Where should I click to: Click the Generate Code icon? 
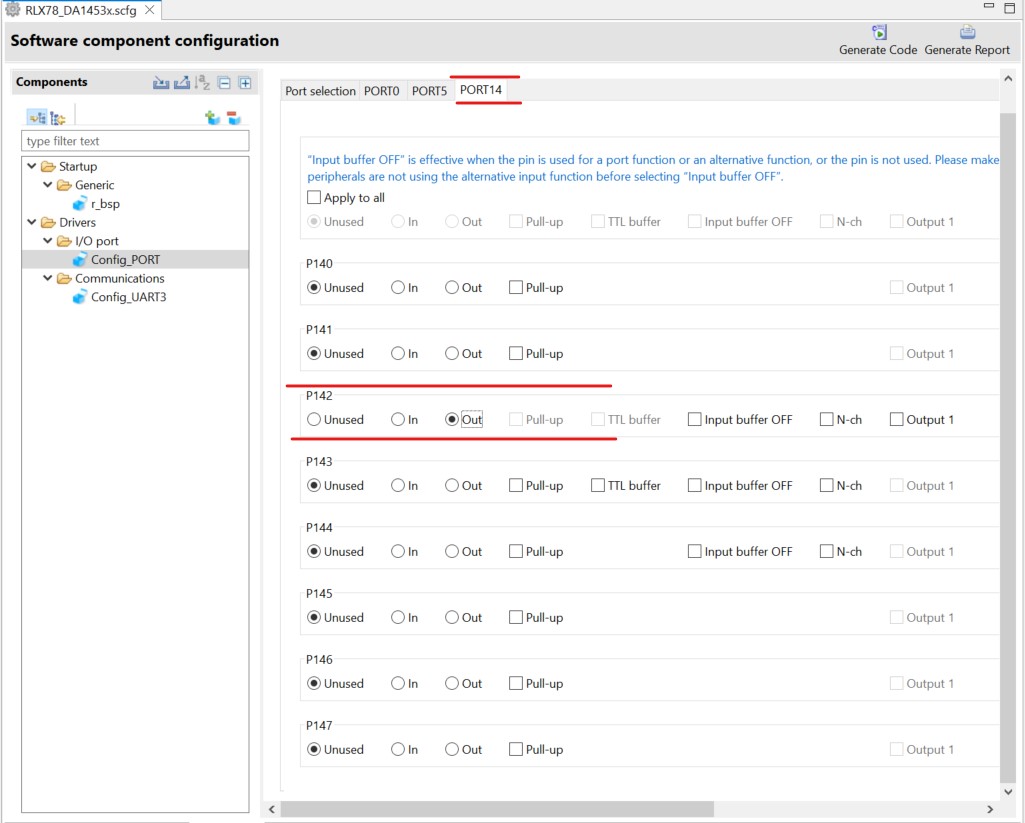(879, 32)
